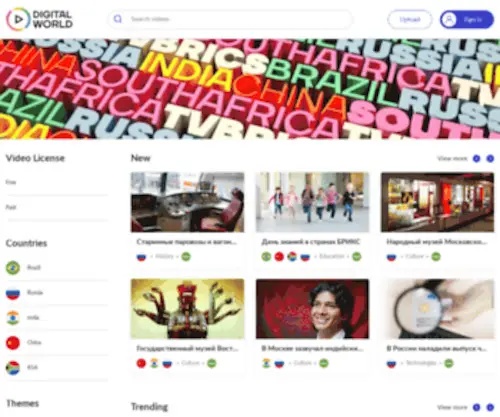This screenshot has height=417, width=500.
Task: Open the train cab video thumbnail
Action: pyautogui.click(x=187, y=202)
